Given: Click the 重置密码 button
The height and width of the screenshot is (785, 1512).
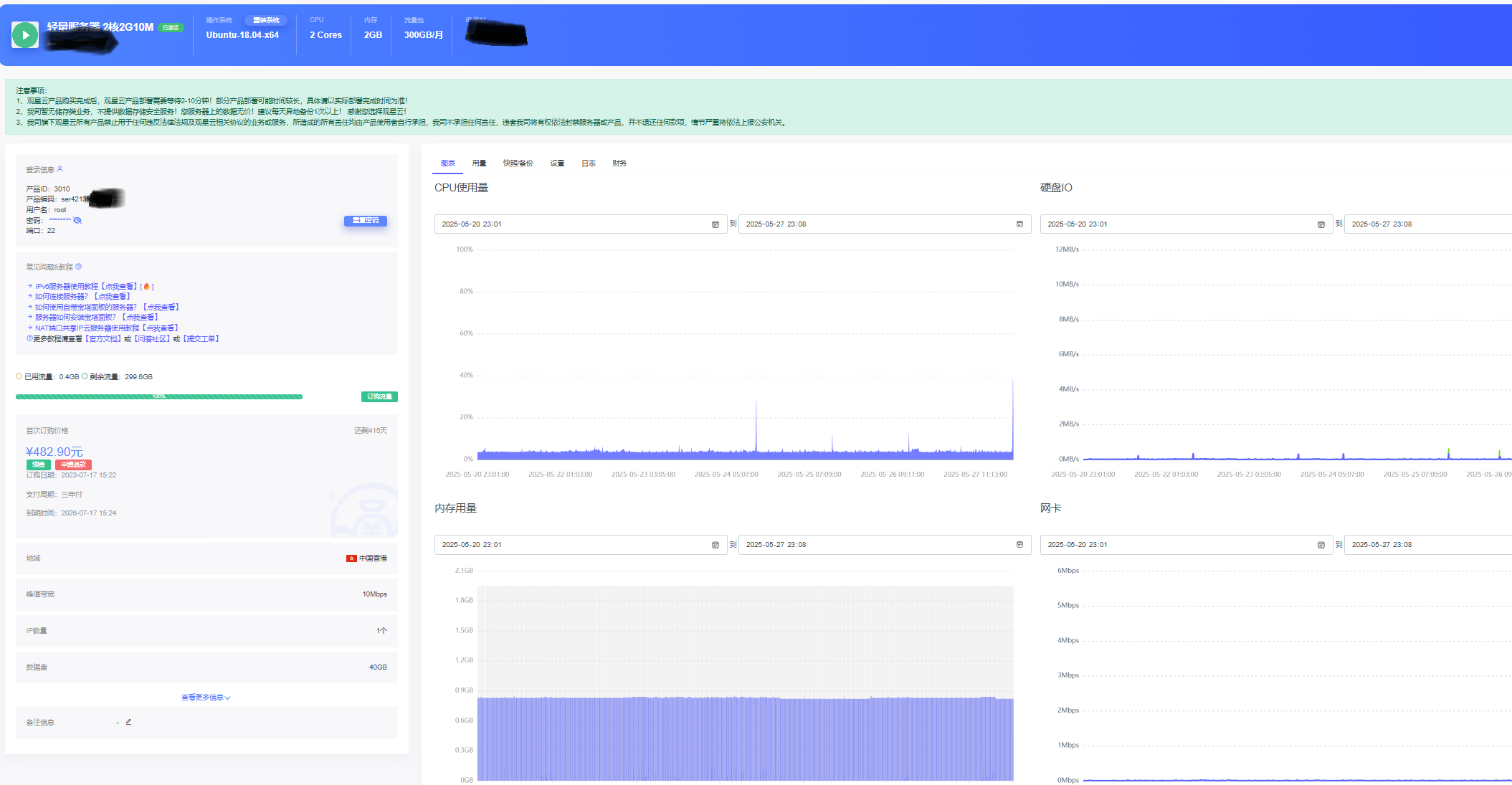Looking at the screenshot, I should [366, 221].
